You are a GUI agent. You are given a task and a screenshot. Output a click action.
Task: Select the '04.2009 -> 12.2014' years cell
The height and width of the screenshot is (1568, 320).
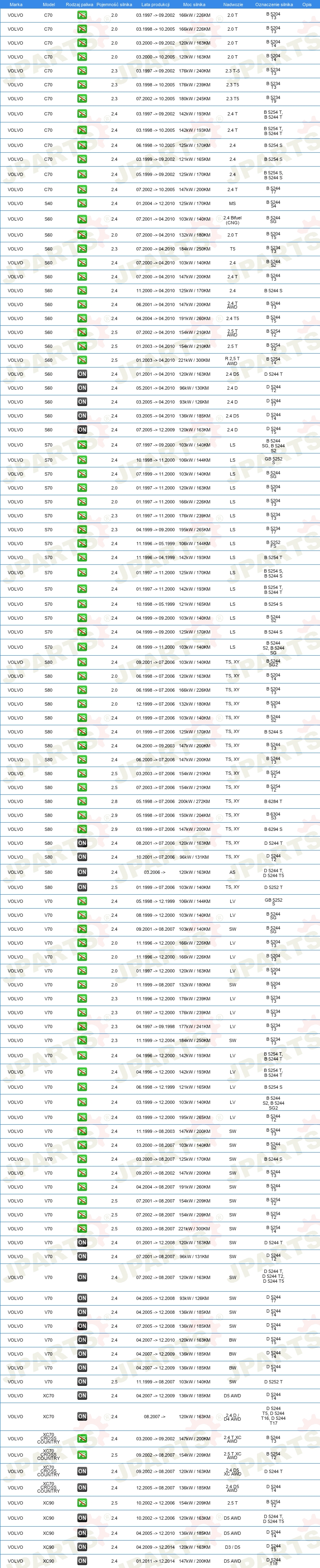point(155,1547)
